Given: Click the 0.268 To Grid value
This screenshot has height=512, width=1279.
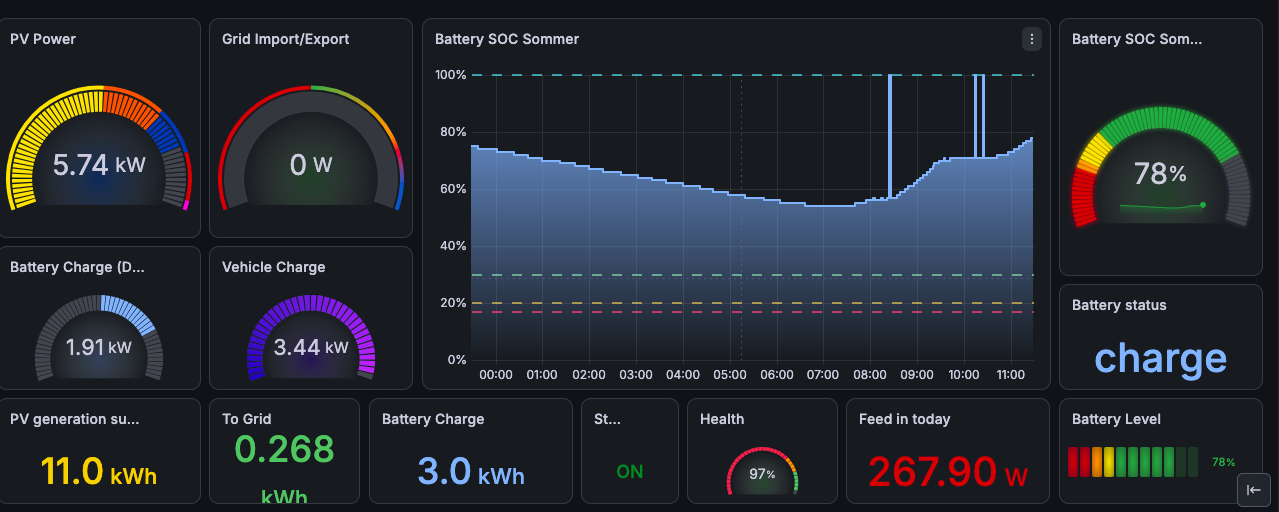Looking at the screenshot, I should (x=284, y=449).
